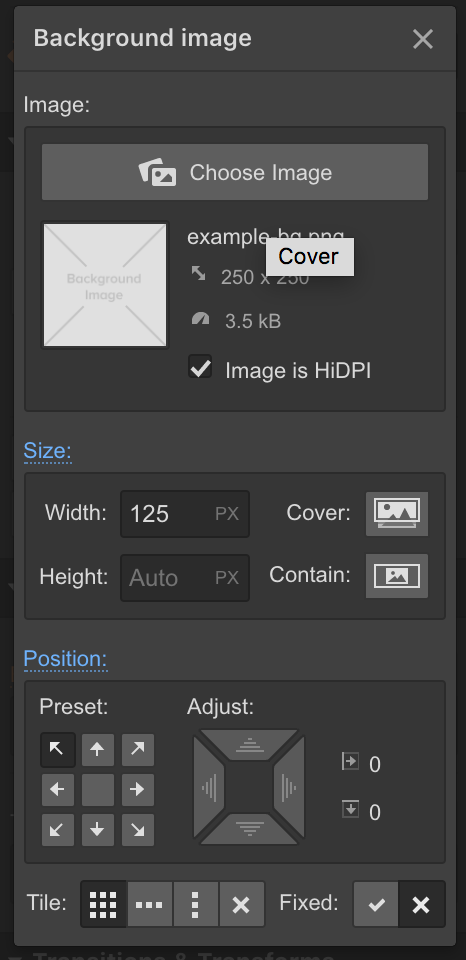Edit the Height input field
Viewport: 466px width, 960px height.
(184, 577)
